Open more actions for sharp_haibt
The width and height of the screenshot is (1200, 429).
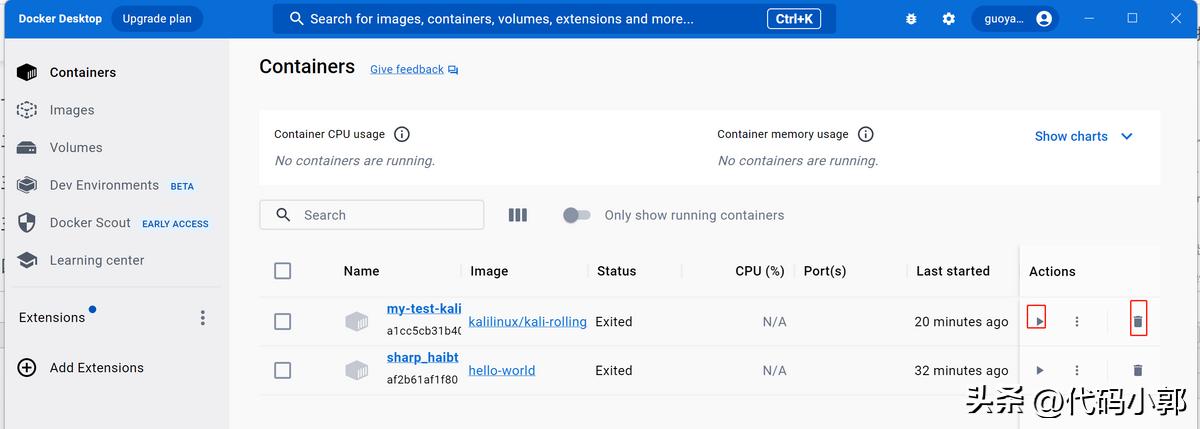coord(1077,370)
